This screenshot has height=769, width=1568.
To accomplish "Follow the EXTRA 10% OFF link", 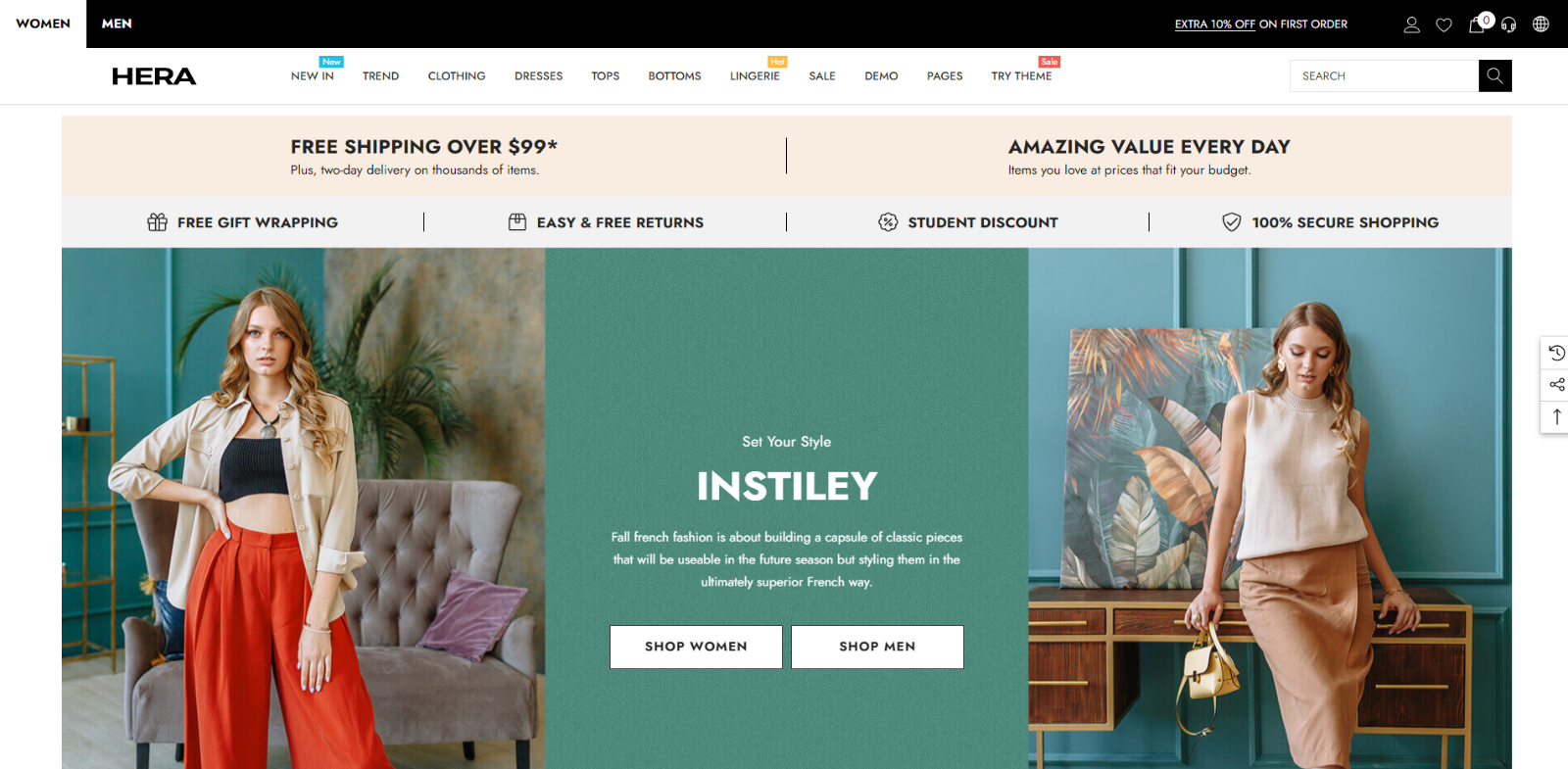I will point(1214,24).
